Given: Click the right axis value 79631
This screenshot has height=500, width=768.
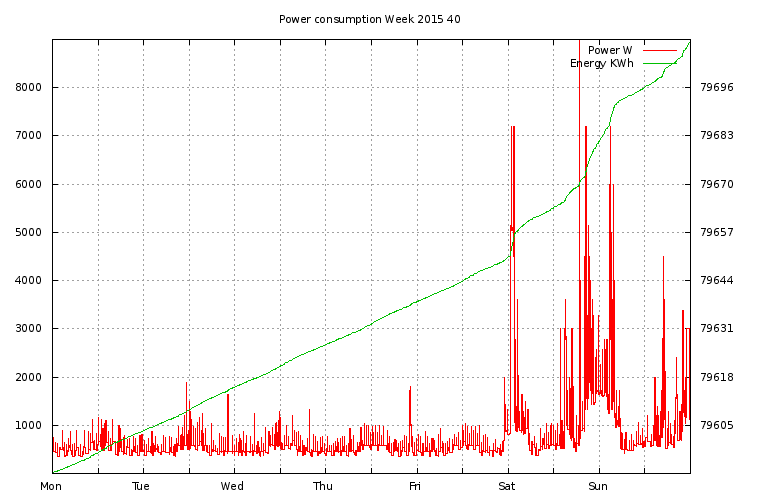Looking at the screenshot, I should coord(717,329).
